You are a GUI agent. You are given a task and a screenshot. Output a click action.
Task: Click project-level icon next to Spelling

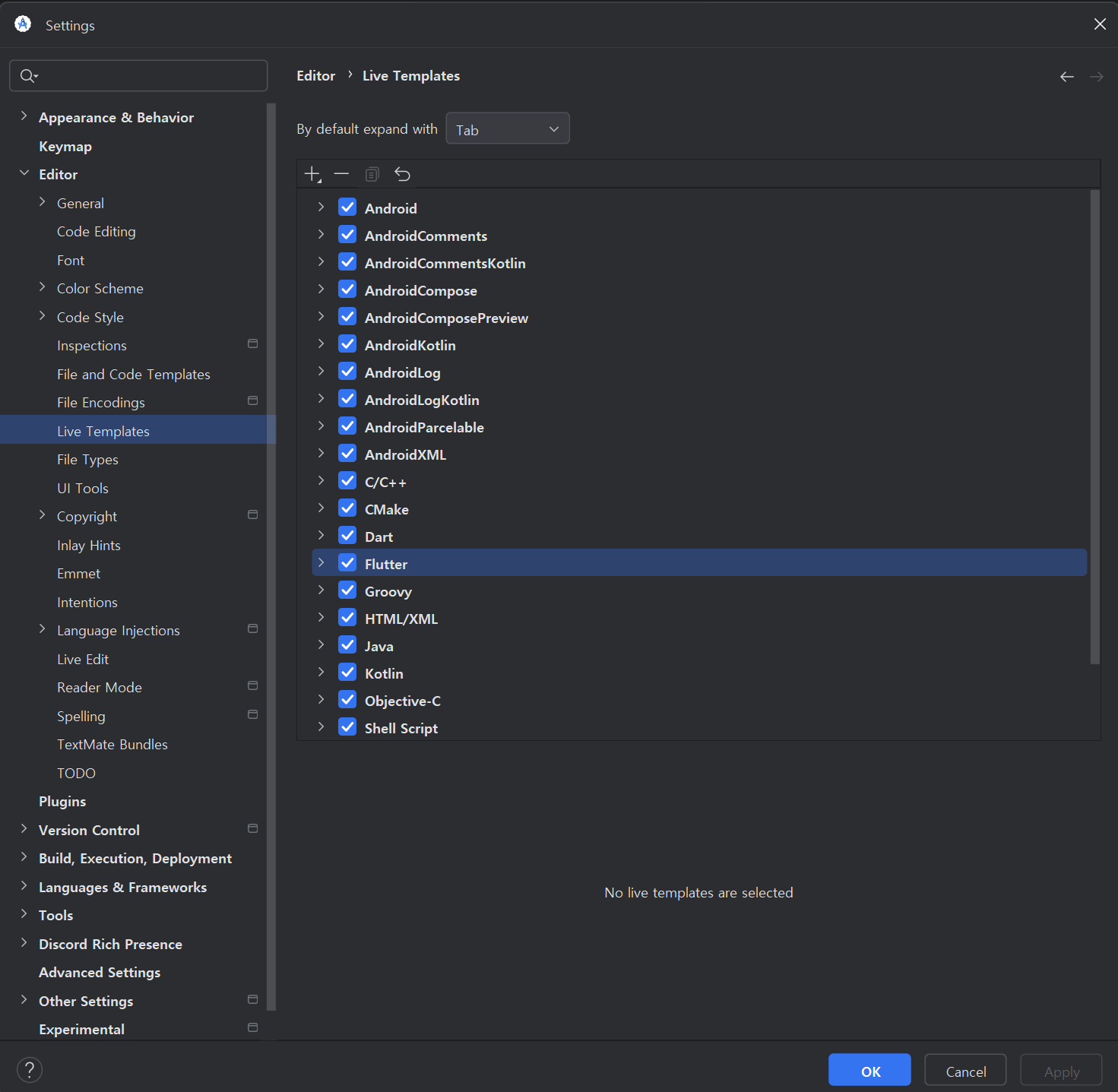point(253,715)
